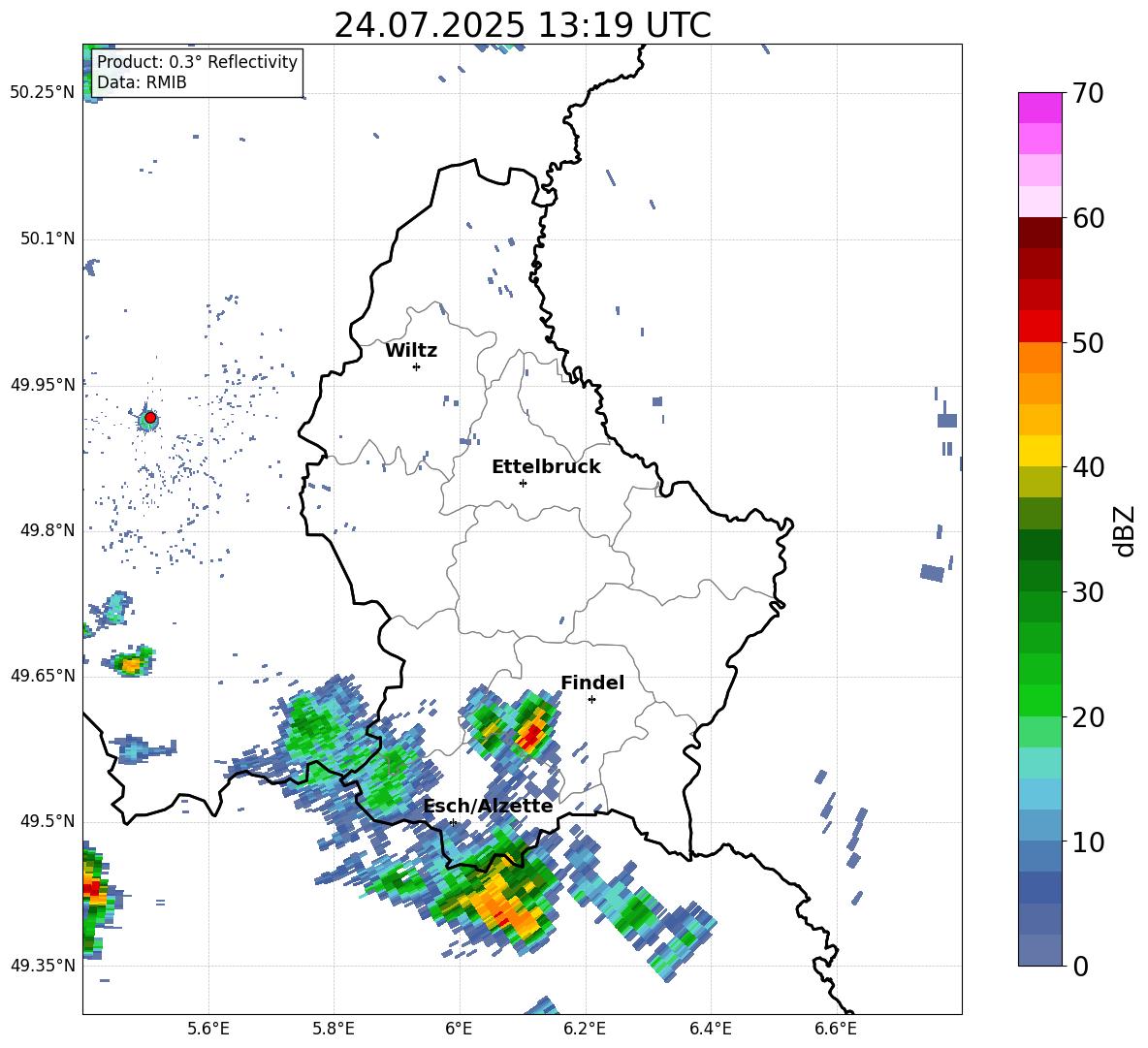Pick the dark green band near 34 dBZ
Viewport: 1148px width, 1048px height.
coord(1039,545)
